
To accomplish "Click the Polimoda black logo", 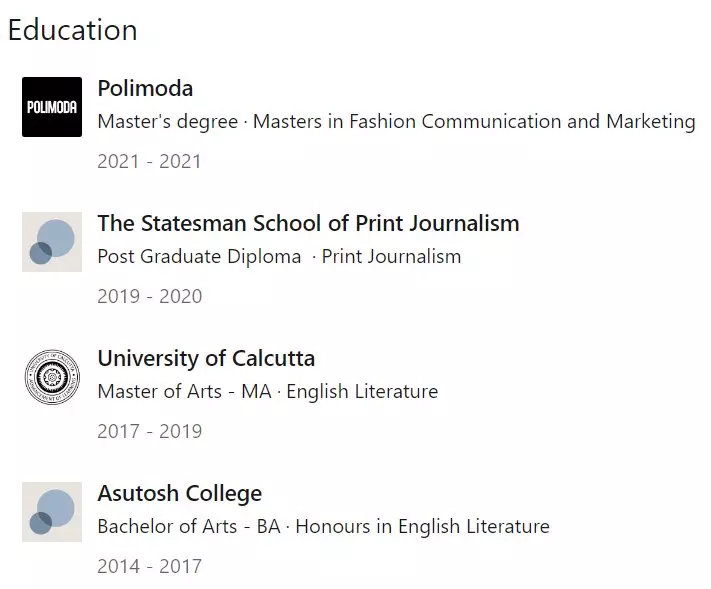I will 52,107.
